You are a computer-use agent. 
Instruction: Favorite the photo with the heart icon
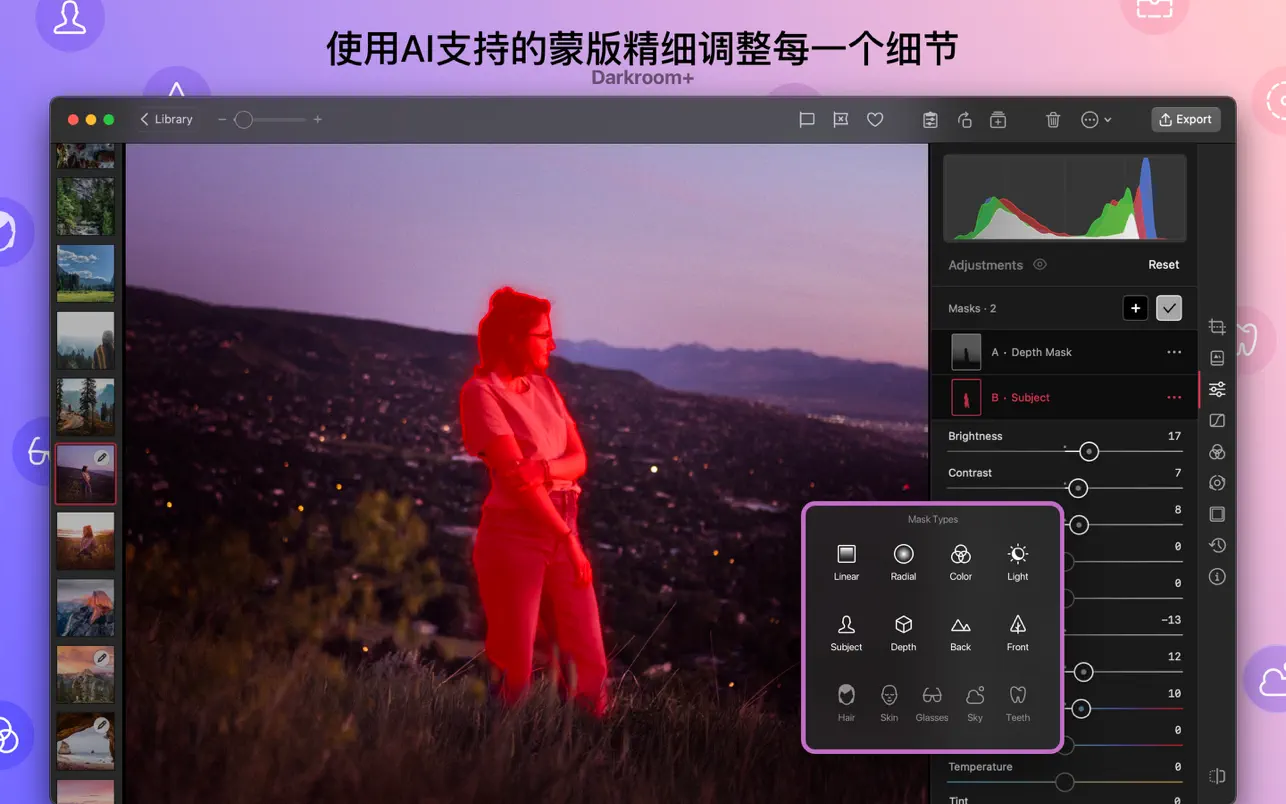pos(874,119)
